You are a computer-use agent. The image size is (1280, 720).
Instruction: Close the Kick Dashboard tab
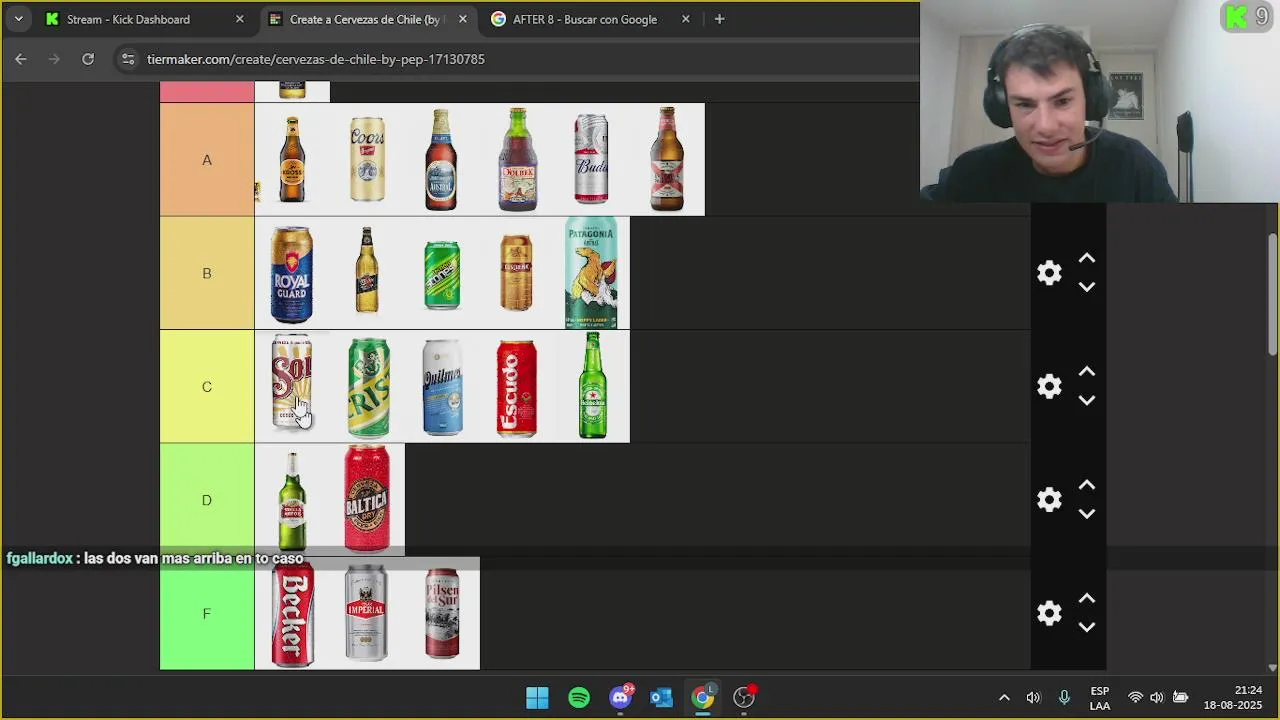tap(239, 19)
